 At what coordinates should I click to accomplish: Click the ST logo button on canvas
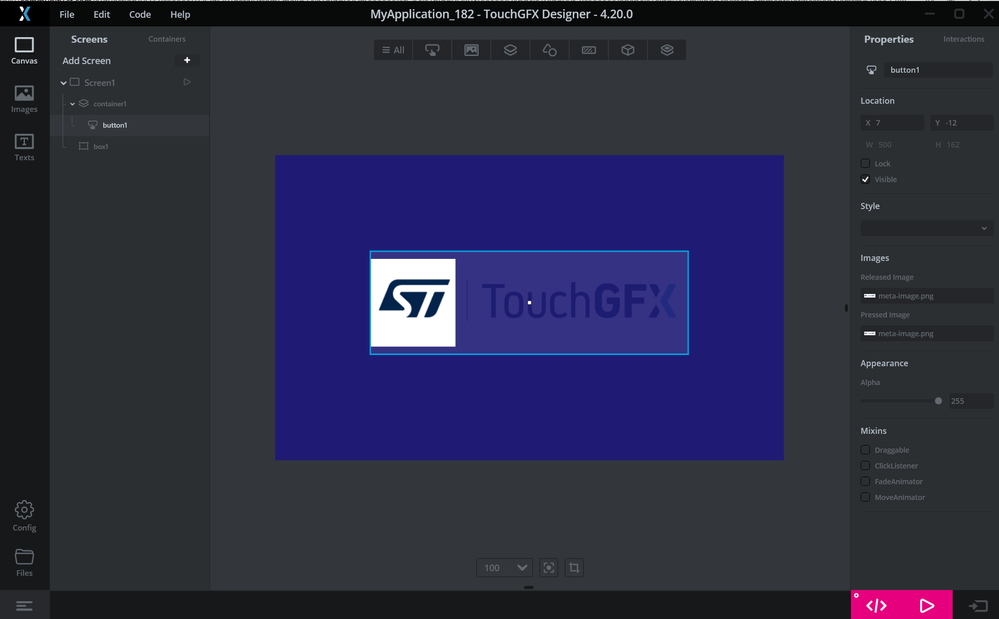click(x=529, y=302)
